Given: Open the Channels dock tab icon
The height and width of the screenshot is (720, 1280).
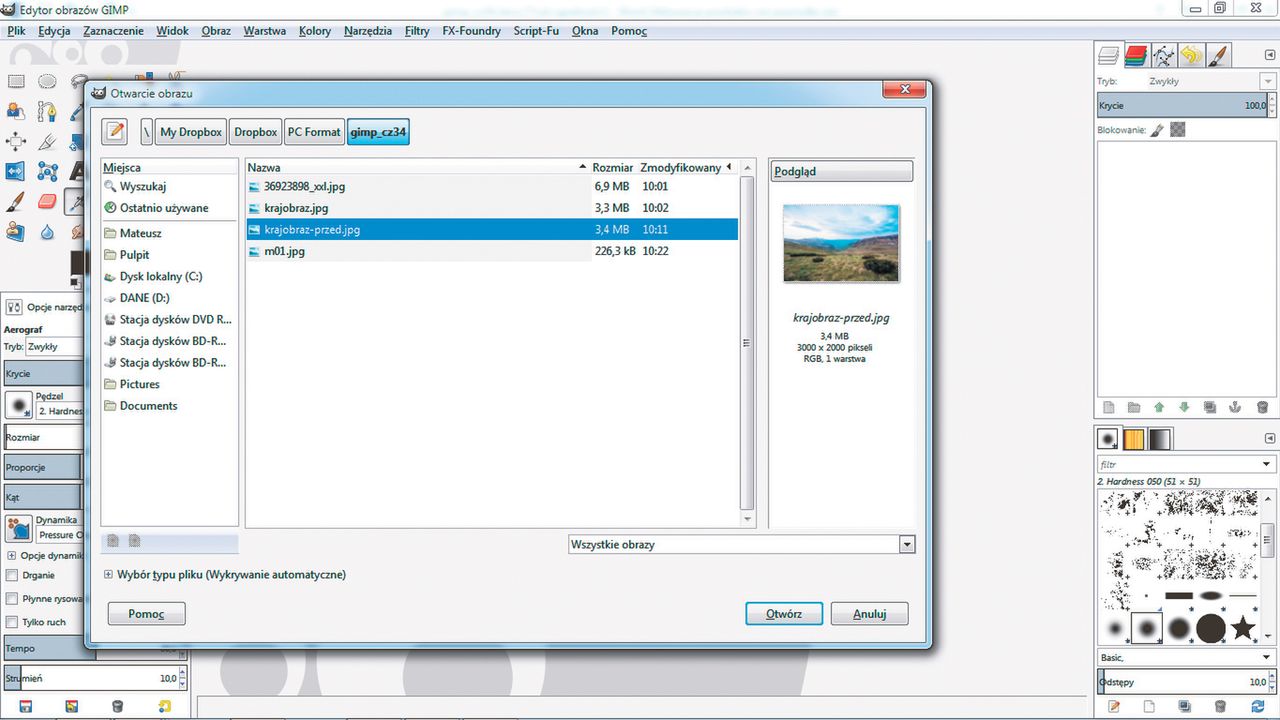Looking at the screenshot, I should [x=1135, y=55].
